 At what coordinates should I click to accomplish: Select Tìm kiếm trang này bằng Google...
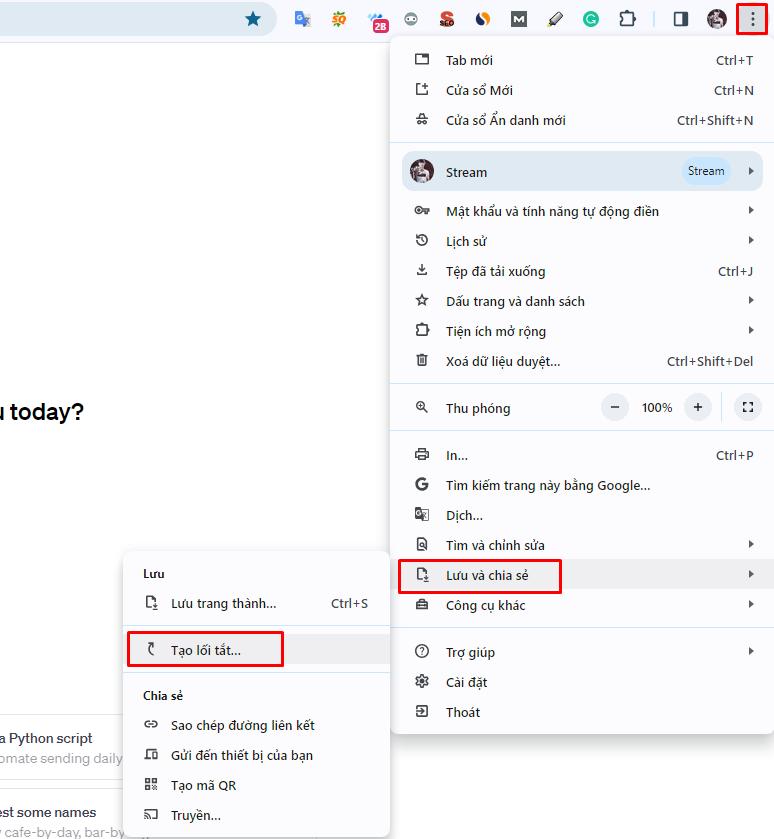(x=582, y=485)
